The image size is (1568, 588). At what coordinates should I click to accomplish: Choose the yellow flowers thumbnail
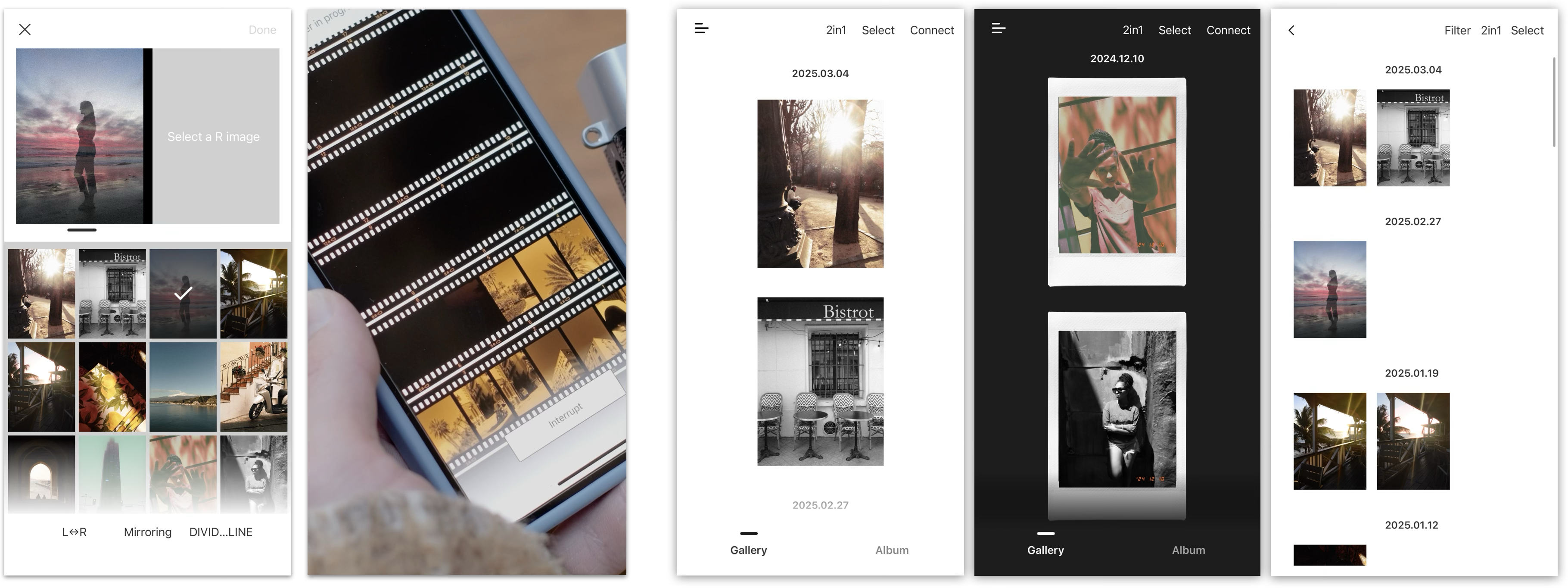112,387
